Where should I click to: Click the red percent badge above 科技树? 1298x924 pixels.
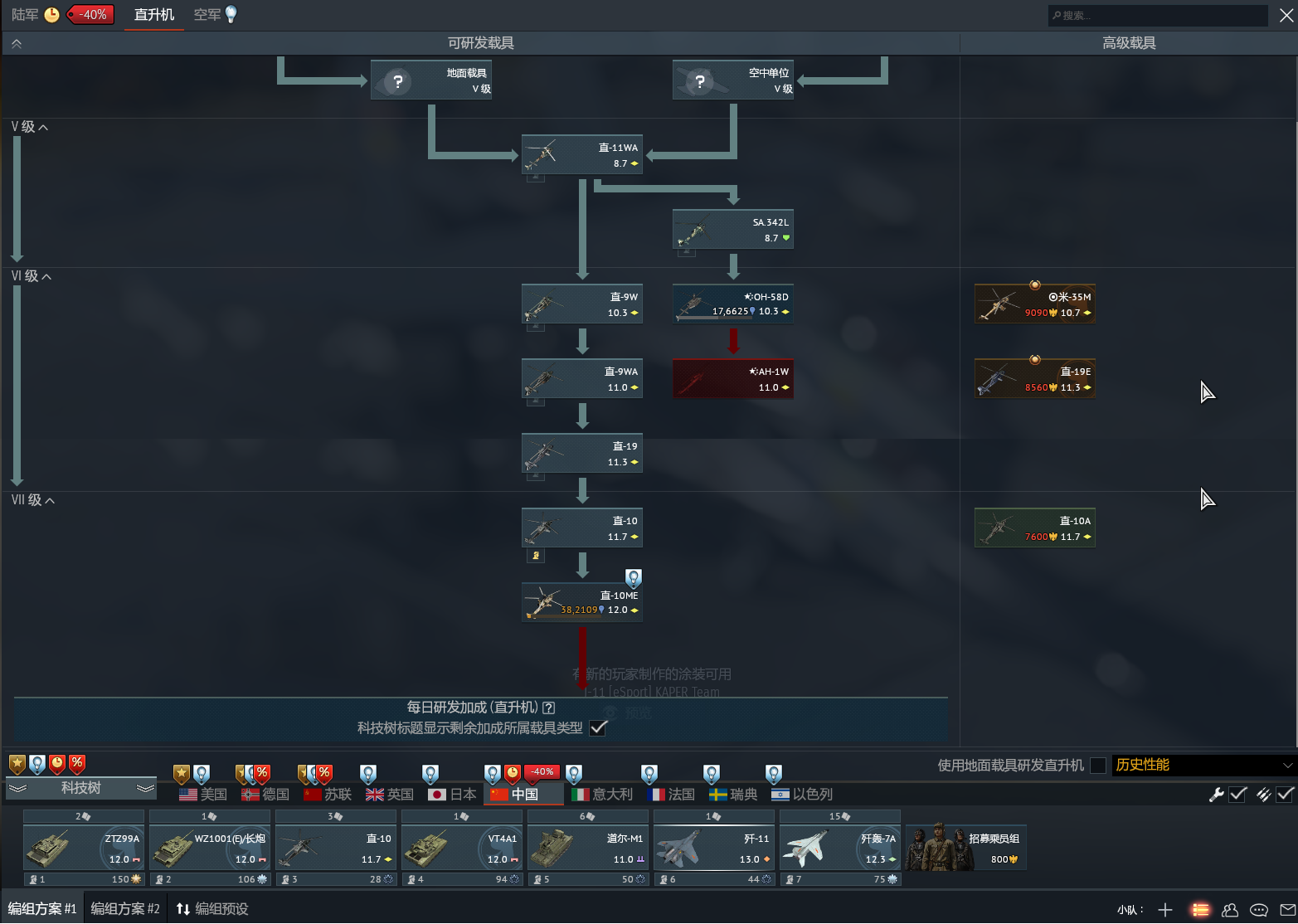click(x=77, y=763)
